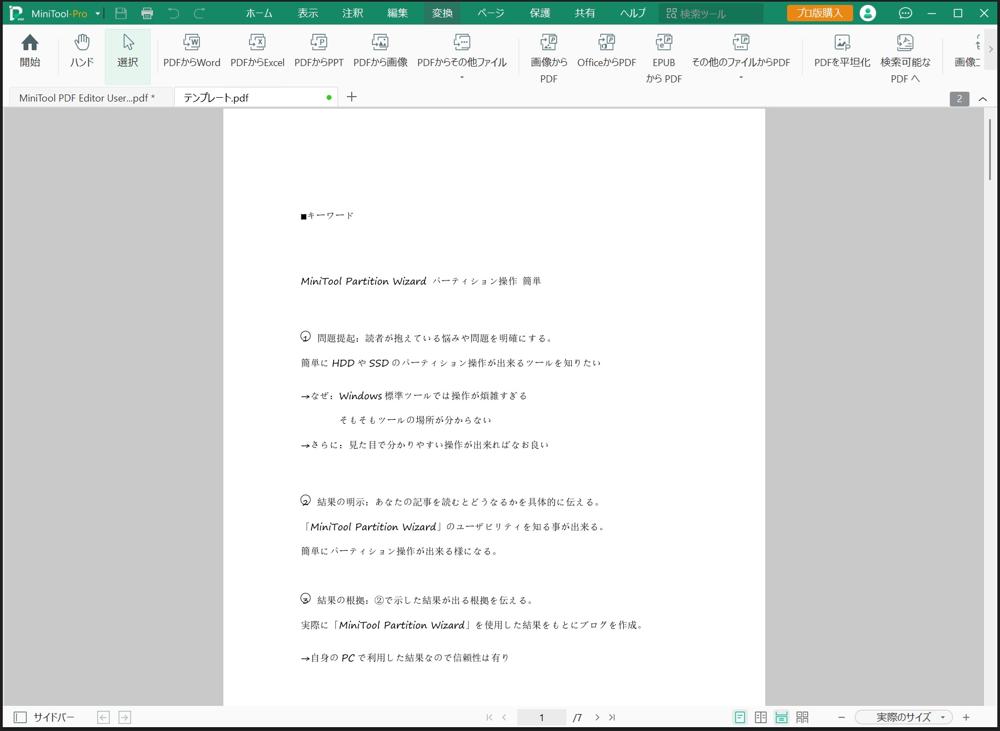The width and height of the screenshot is (1000, 731).
Task: Open the 保護 menu
Action: pyautogui.click(x=540, y=13)
